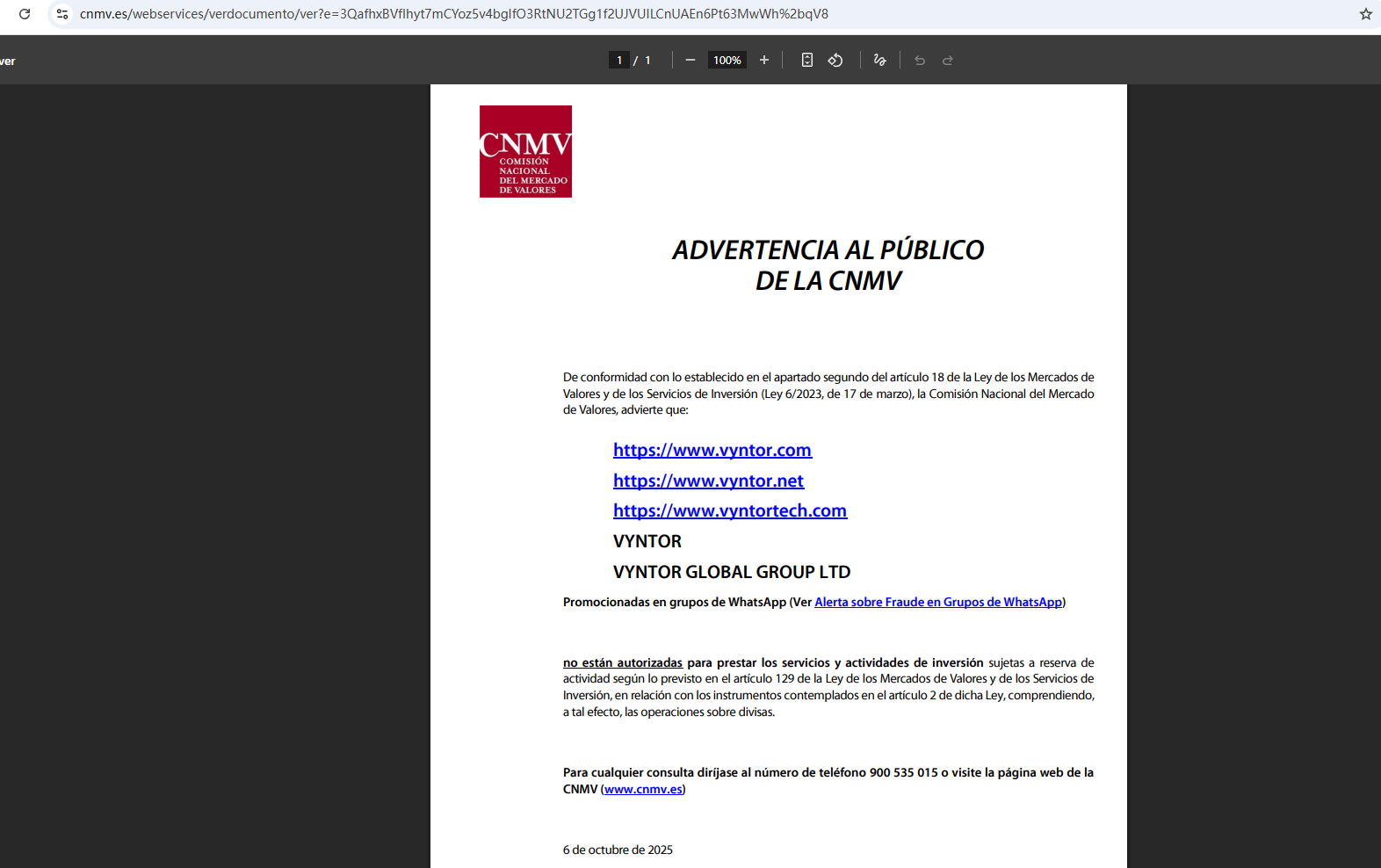The height and width of the screenshot is (868, 1381).
Task: Follow the https://www.vyntortech.com link
Action: click(x=729, y=510)
